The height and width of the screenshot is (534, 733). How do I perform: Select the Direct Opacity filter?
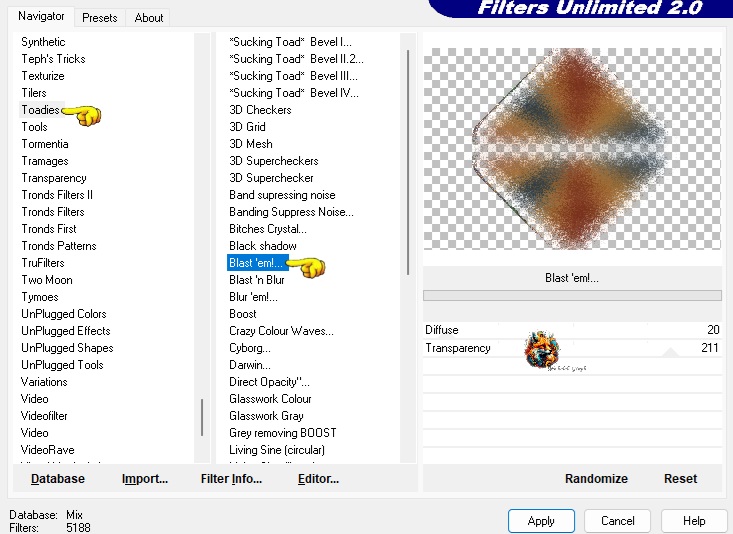tap(269, 382)
